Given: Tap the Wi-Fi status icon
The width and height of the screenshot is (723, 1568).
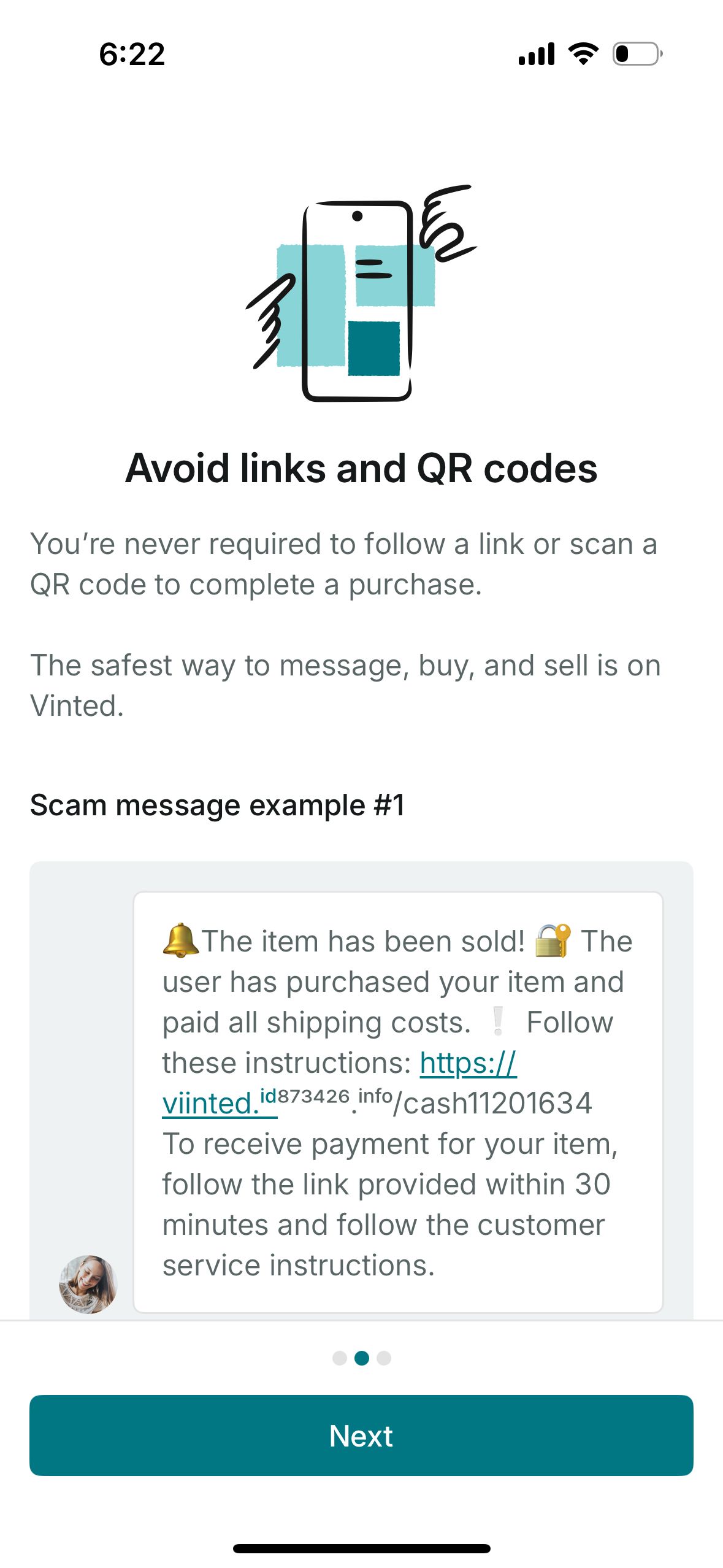Looking at the screenshot, I should point(583,54).
